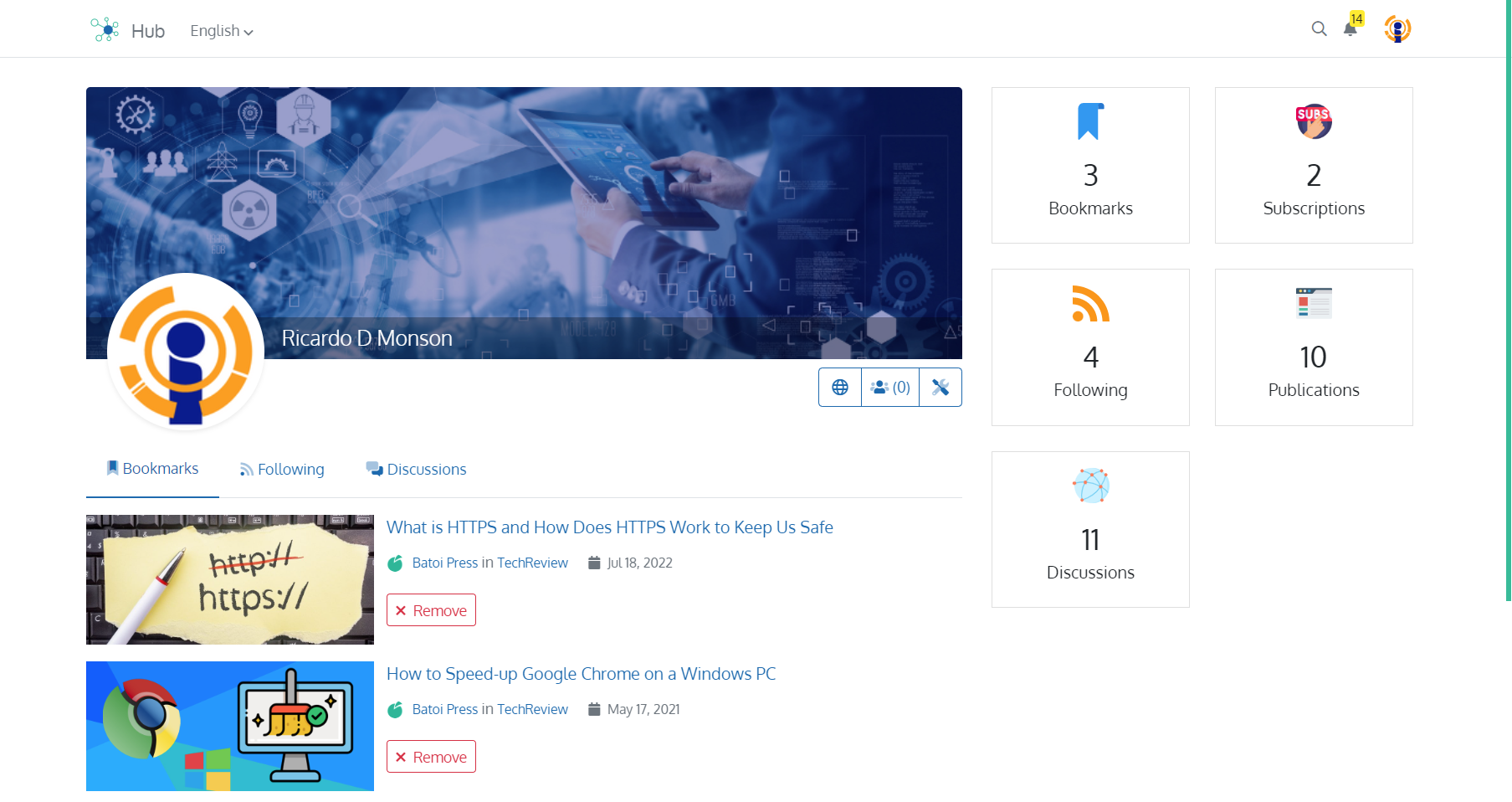
Task: Click the date Jul 18, 2022
Action: point(640,563)
